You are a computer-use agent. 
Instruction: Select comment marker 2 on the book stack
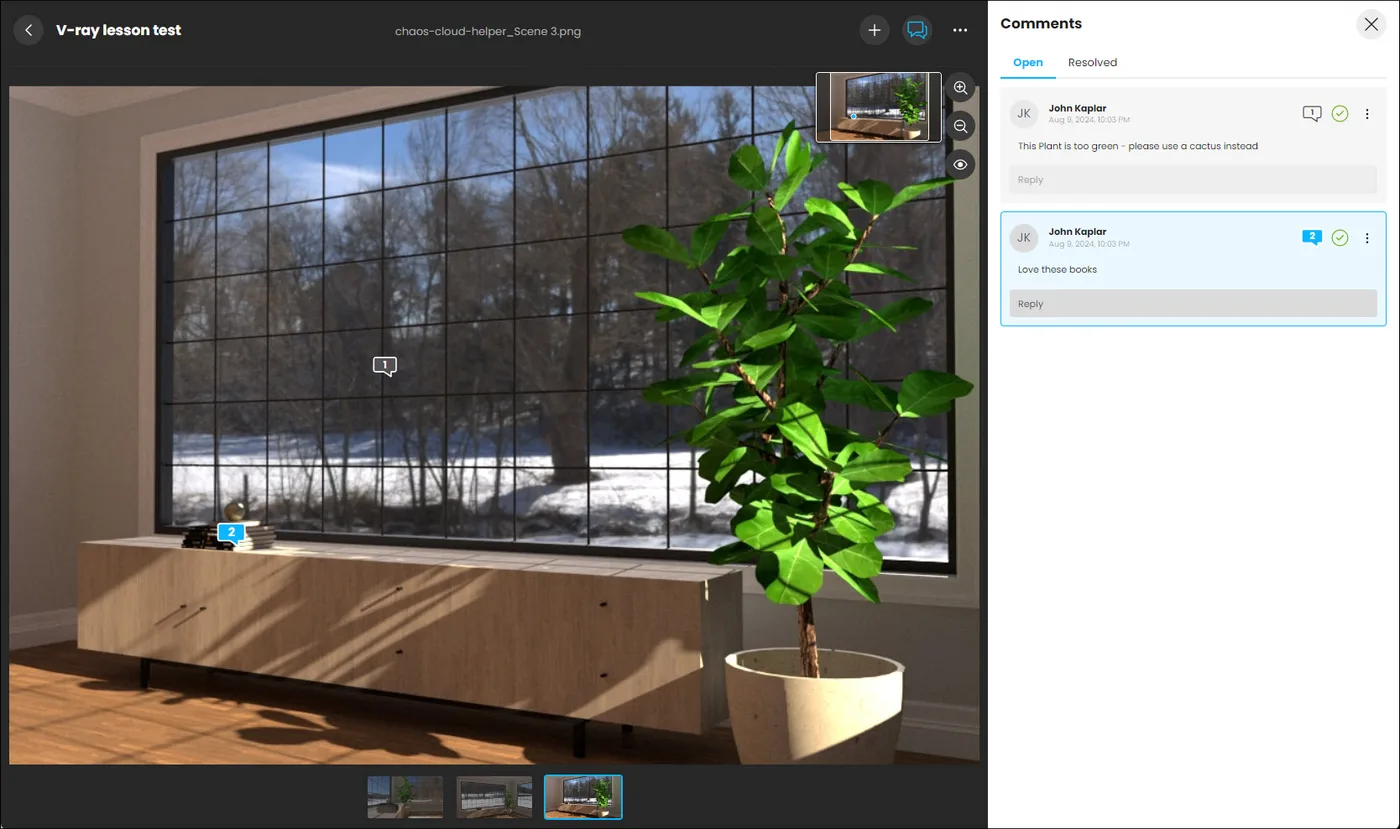click(230, 533)
